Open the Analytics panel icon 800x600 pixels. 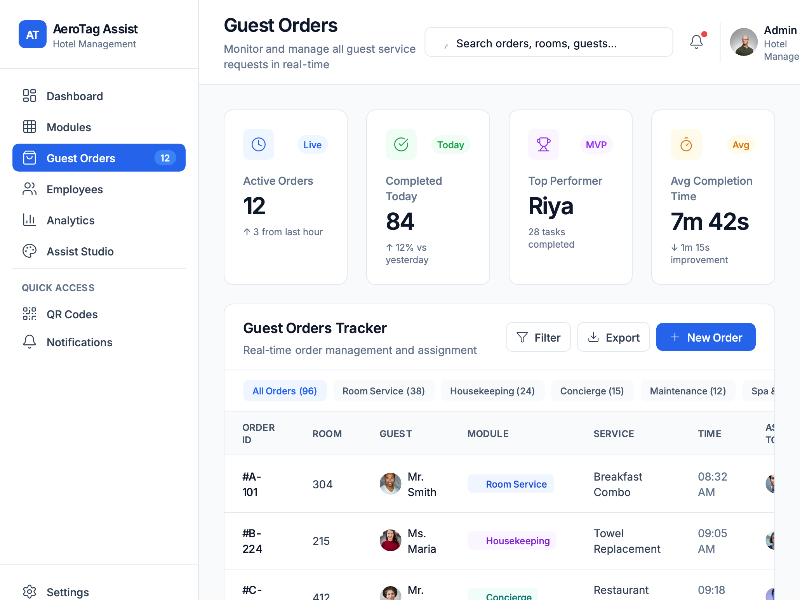click(30, 220)
